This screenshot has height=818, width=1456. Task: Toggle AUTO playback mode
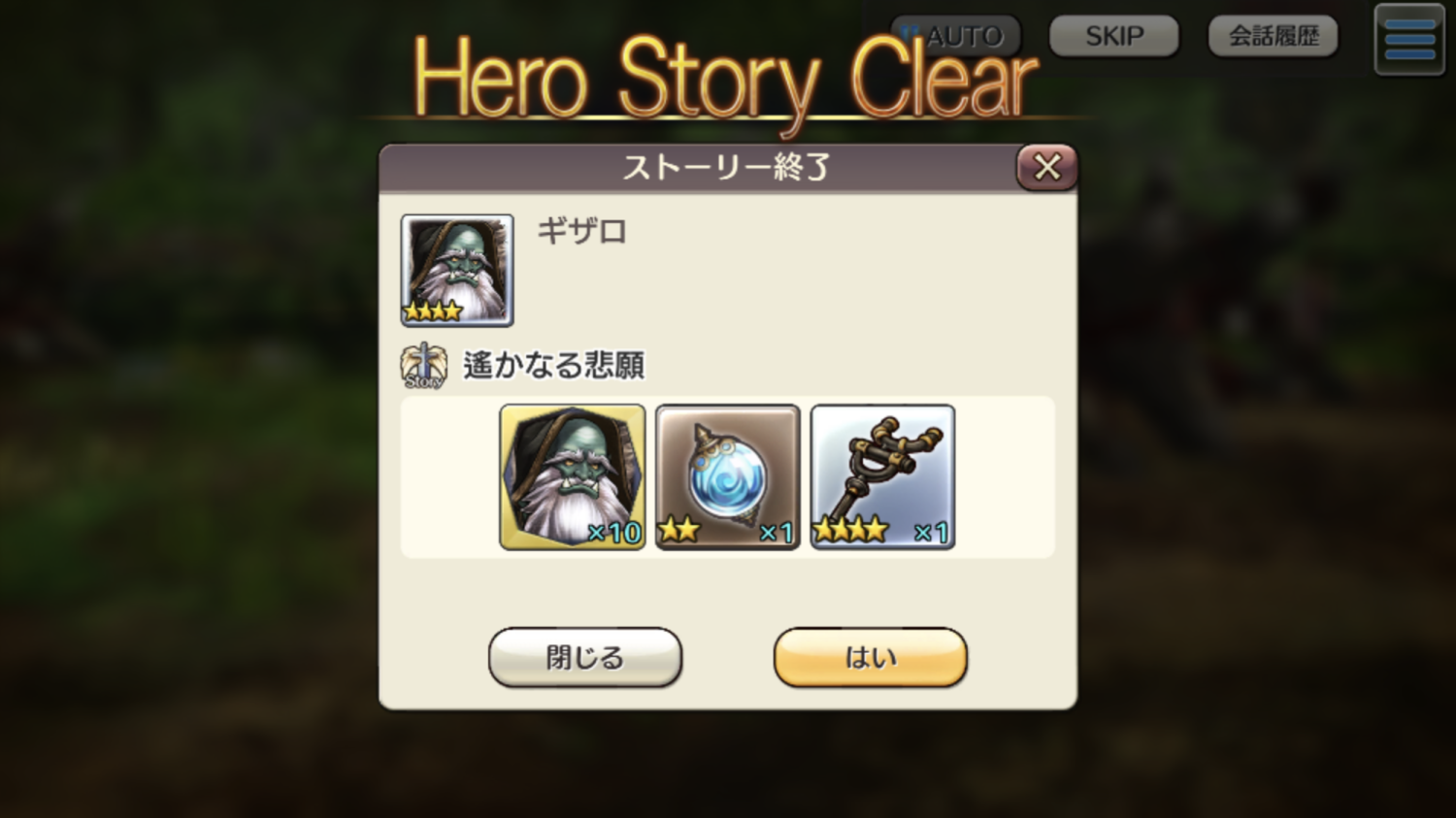(955, 37)
